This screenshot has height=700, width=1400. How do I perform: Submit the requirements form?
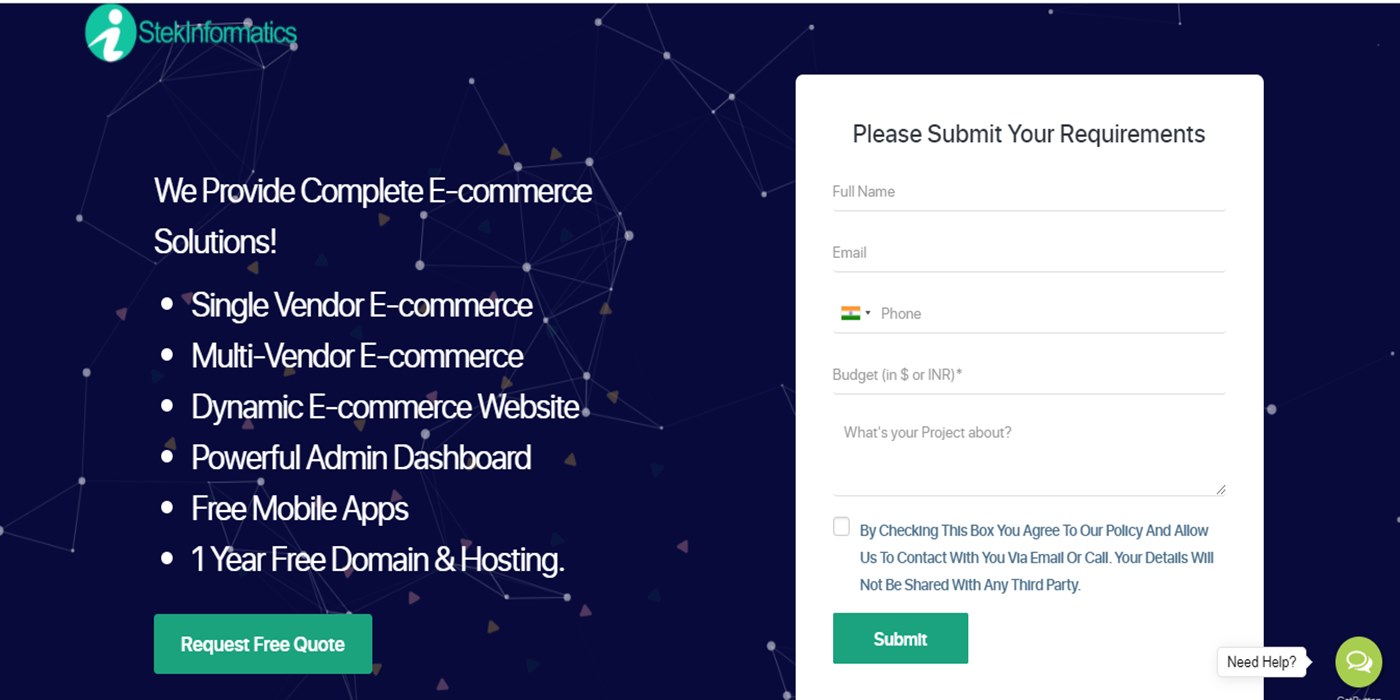pyautogui.click(x=900, y=638)
